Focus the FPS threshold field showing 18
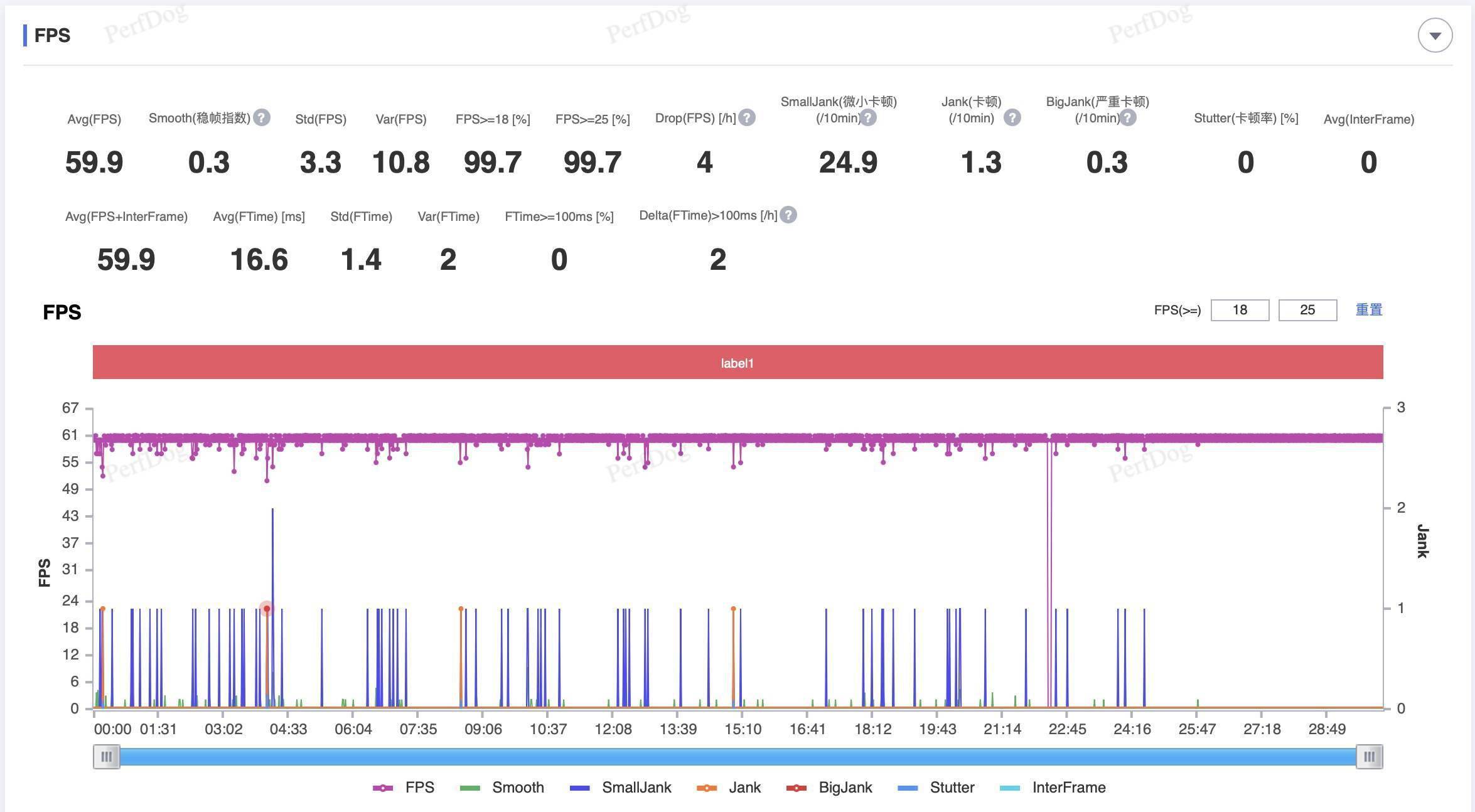1475x812 pixels. [1240, 310]
